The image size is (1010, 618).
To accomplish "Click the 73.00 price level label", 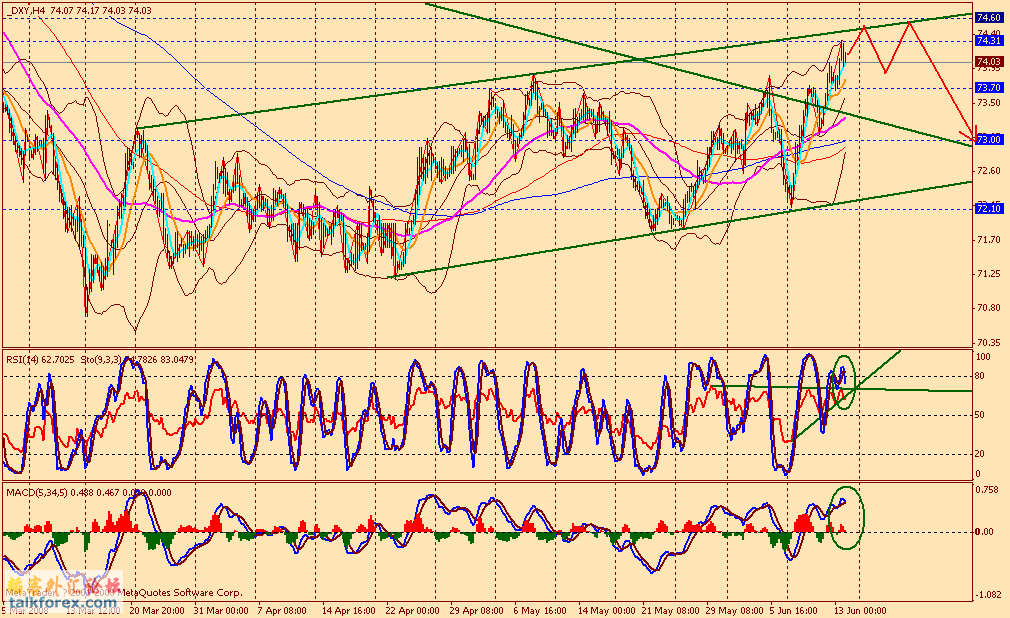I will [x=988, y=139].
